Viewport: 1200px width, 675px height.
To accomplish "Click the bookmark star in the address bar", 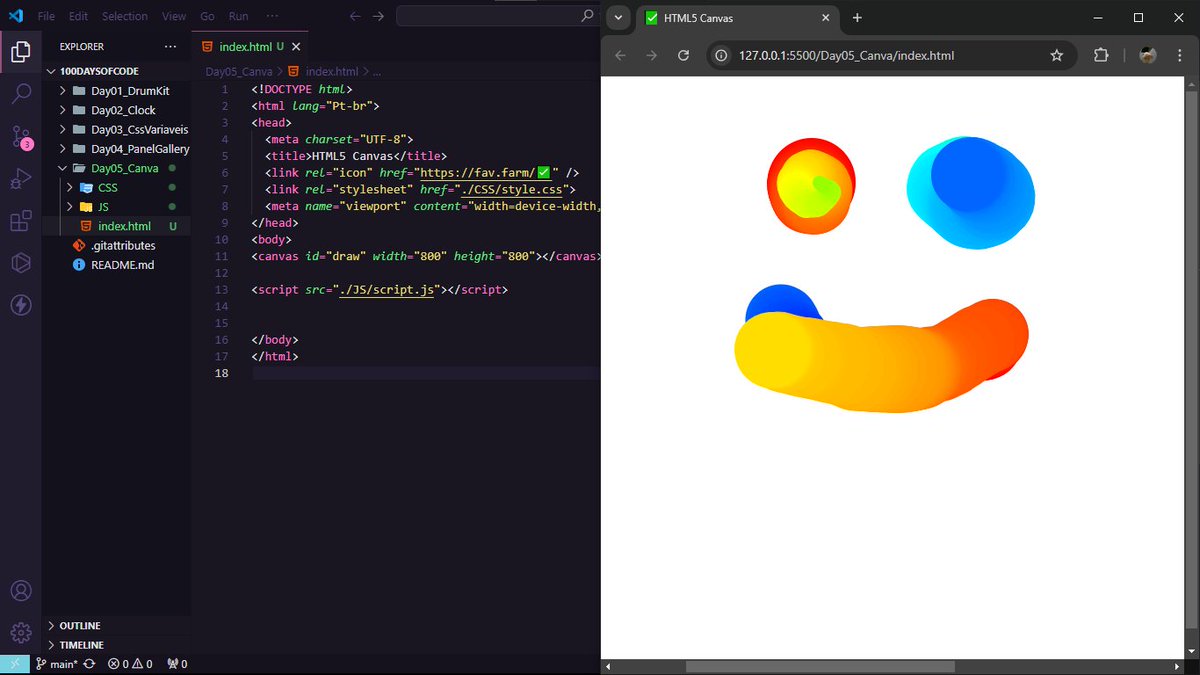I will (x=1057, y=57).
